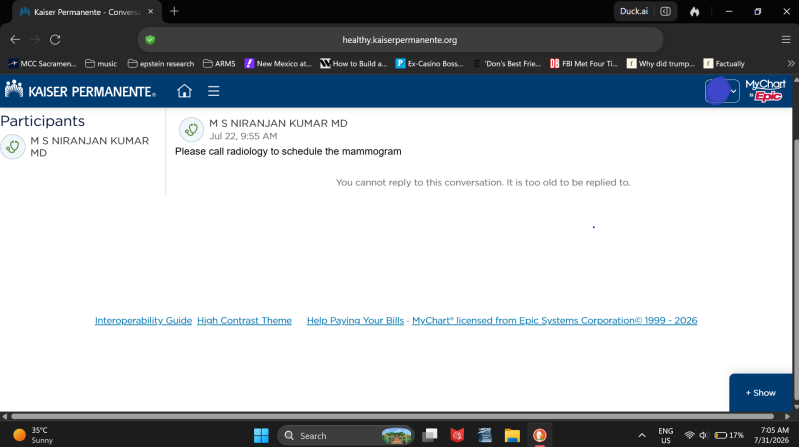Click the message sender name heading

[278, 123]
